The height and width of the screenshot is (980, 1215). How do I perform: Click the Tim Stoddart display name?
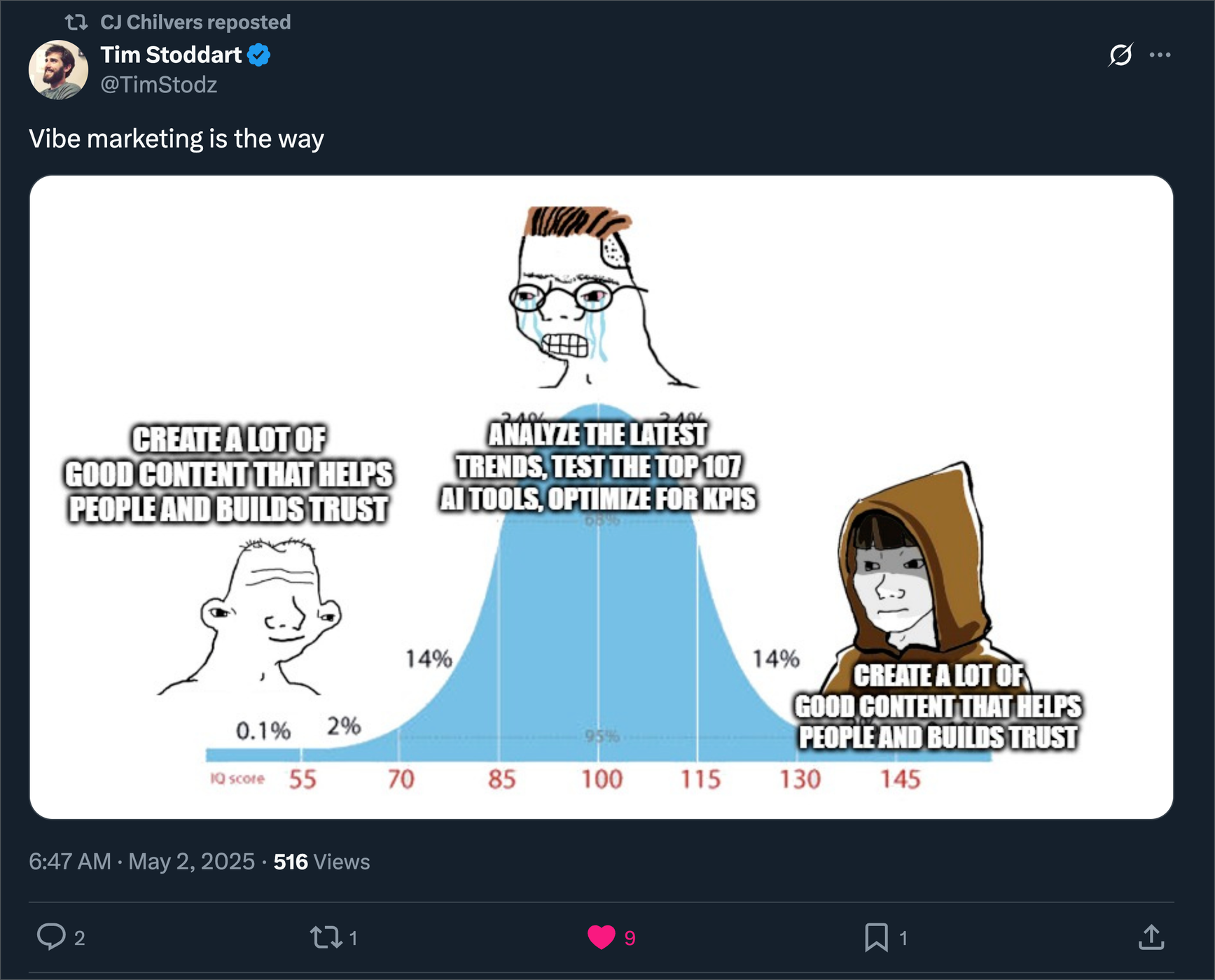pos(171,55)
